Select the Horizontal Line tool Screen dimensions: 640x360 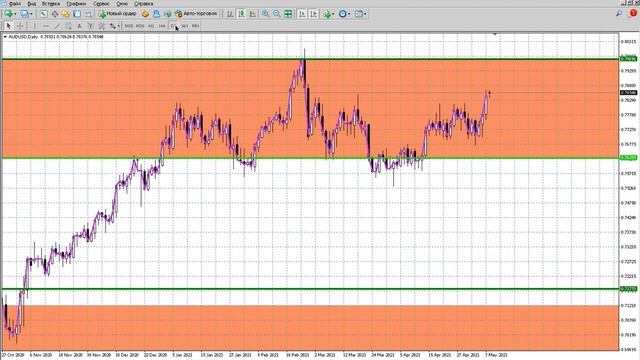(46, 26)
